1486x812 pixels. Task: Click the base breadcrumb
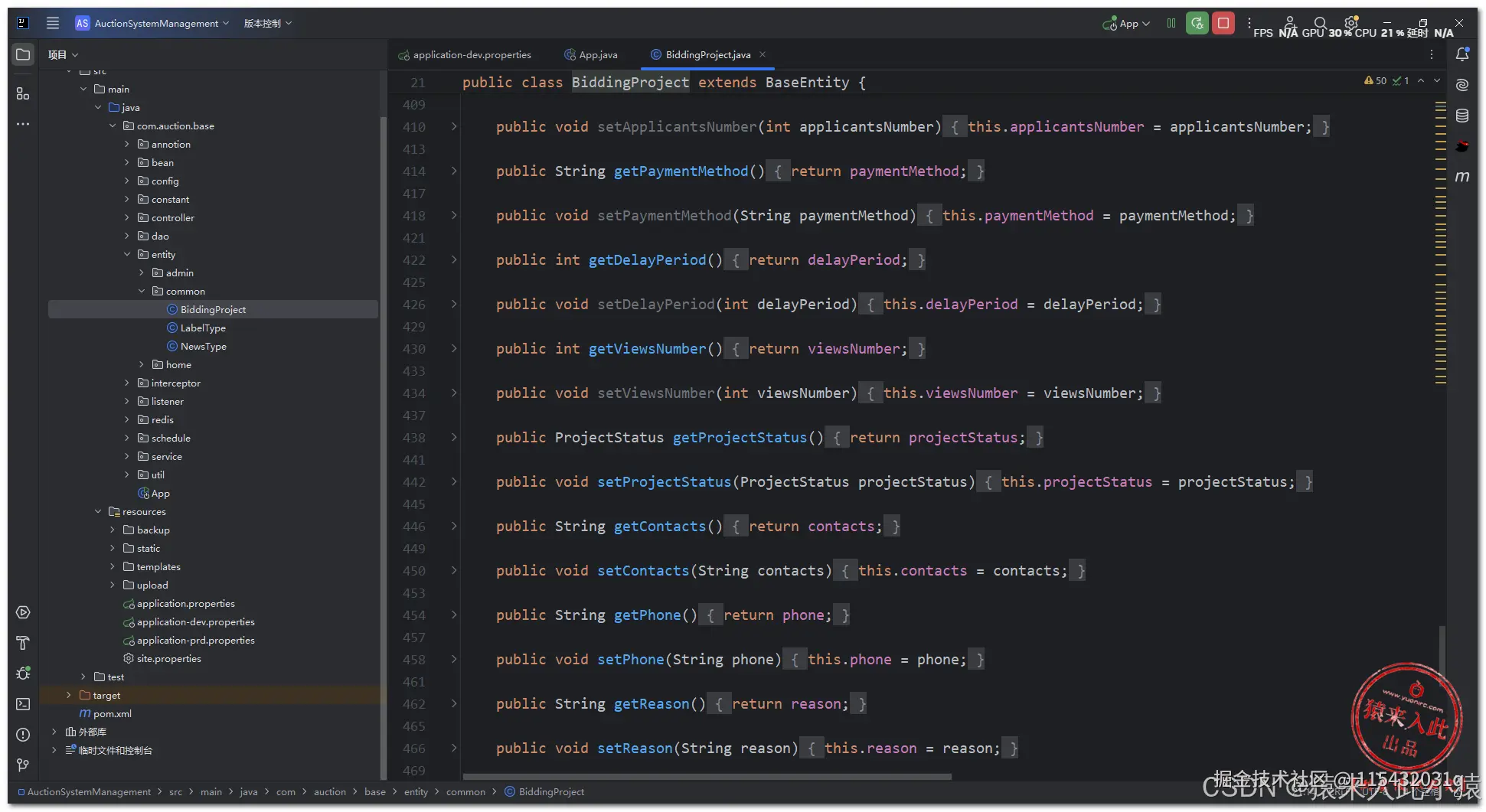coord(375,791)
